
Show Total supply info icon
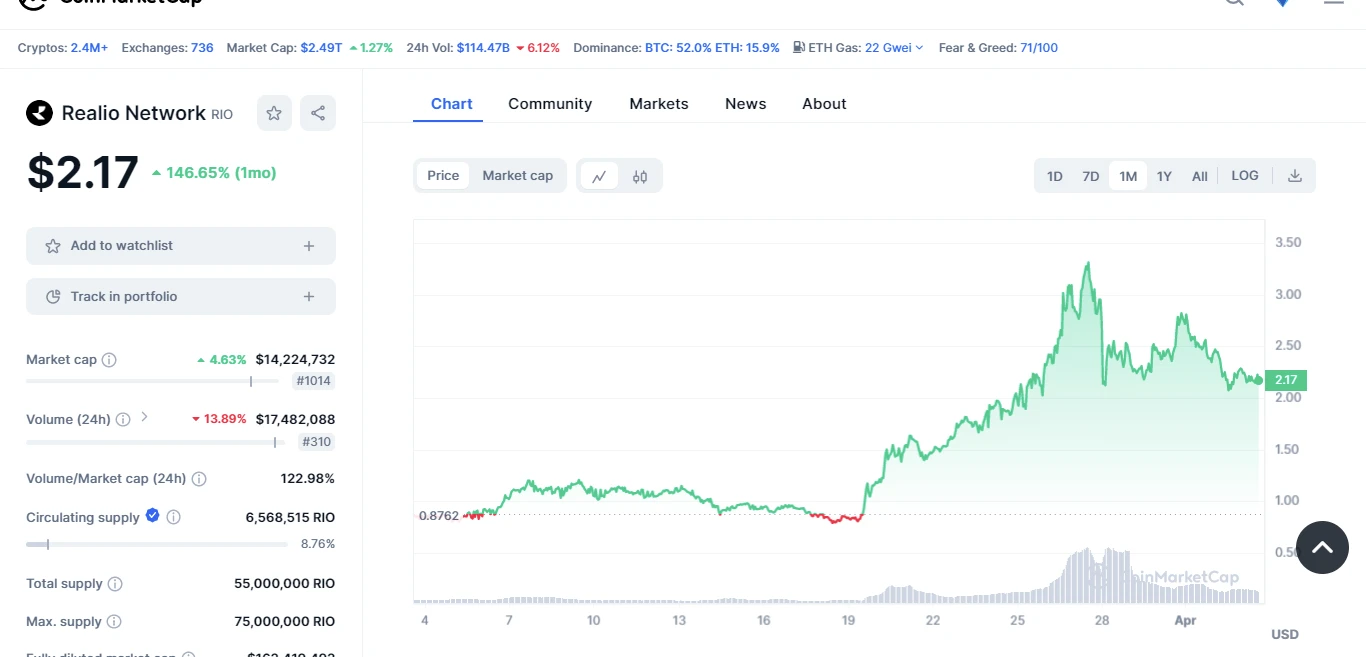(x=115, y=584)
